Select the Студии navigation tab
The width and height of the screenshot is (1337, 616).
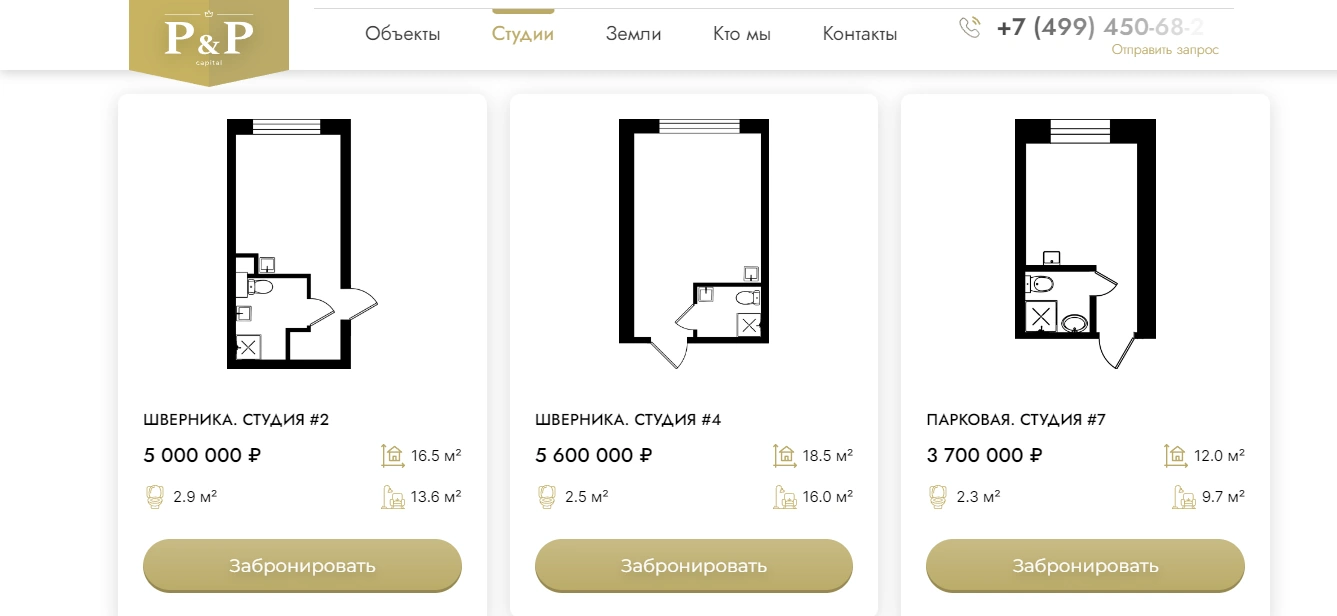pyautogui.click(x=523, y=34)
